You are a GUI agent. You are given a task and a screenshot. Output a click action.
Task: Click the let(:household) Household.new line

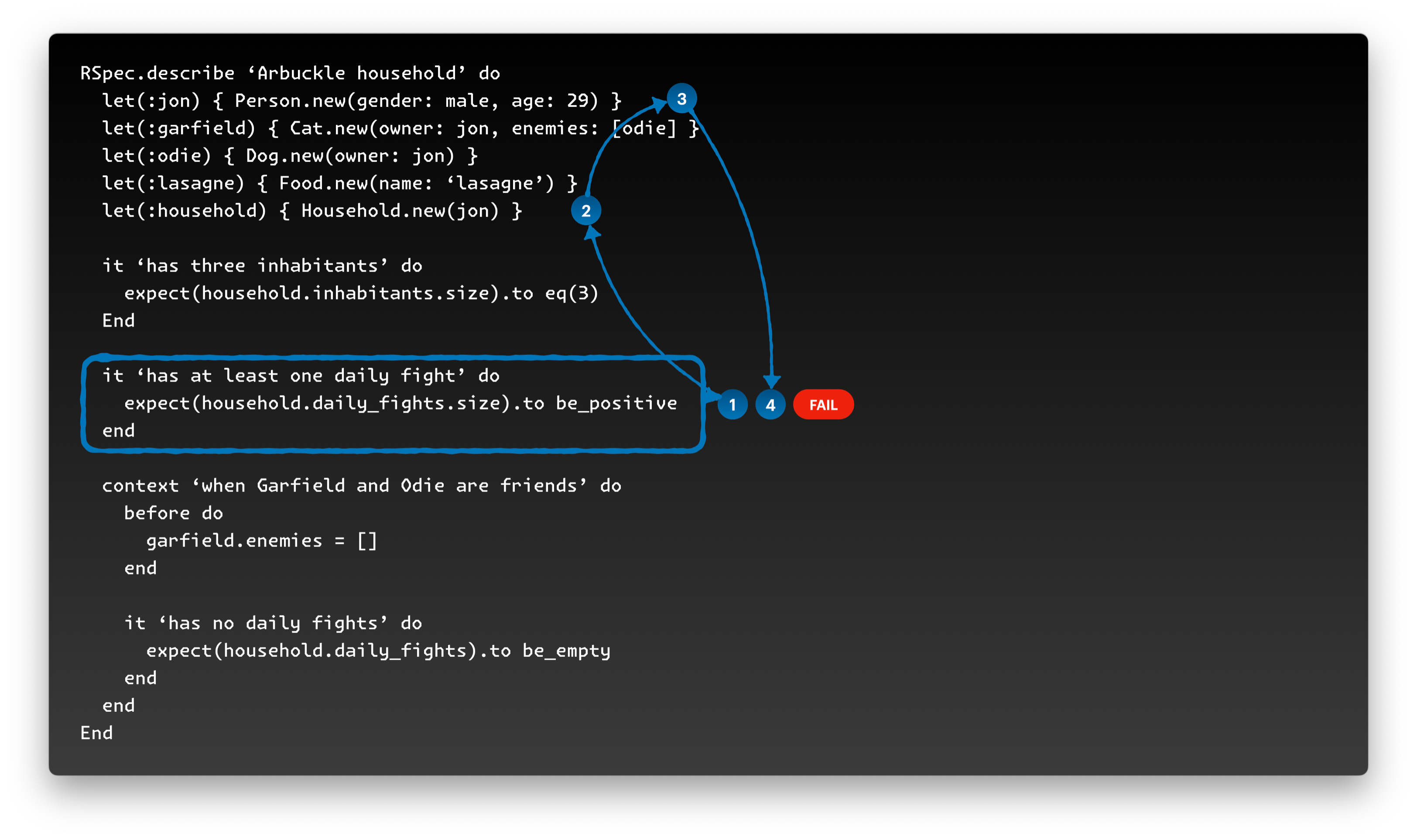pos(311,211)
